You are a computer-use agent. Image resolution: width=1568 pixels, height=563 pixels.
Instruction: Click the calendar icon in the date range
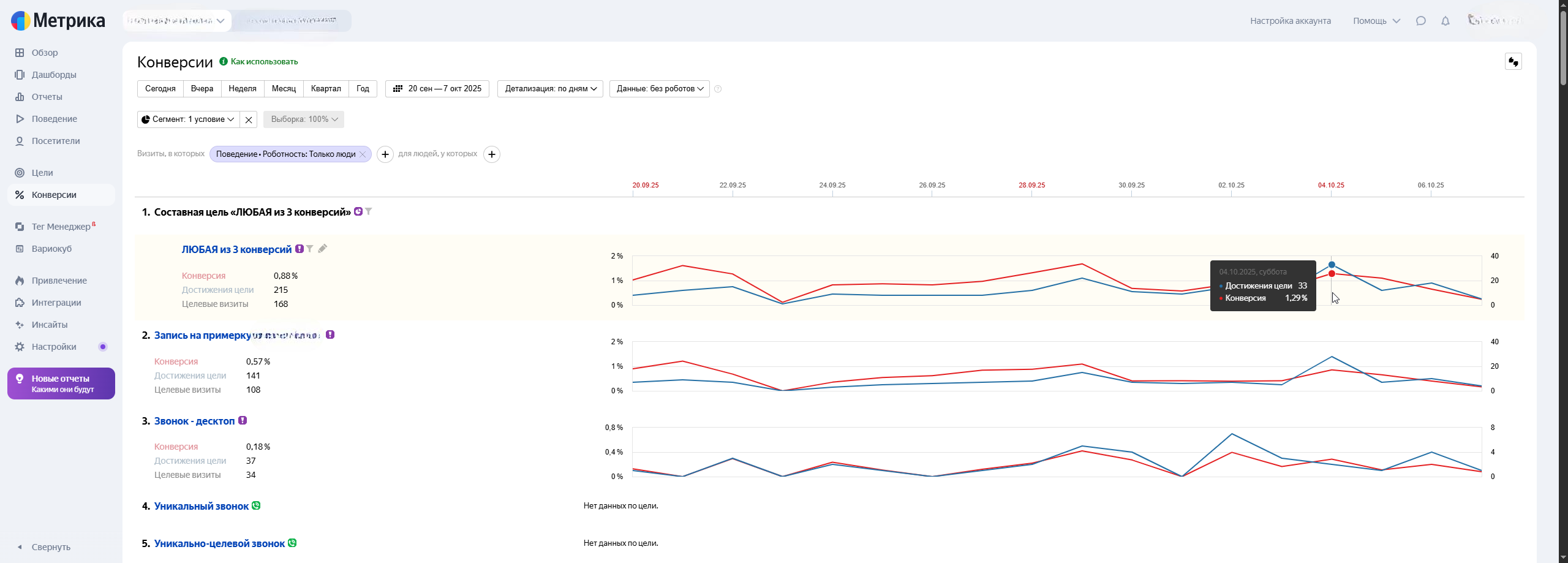click(398, 89)
